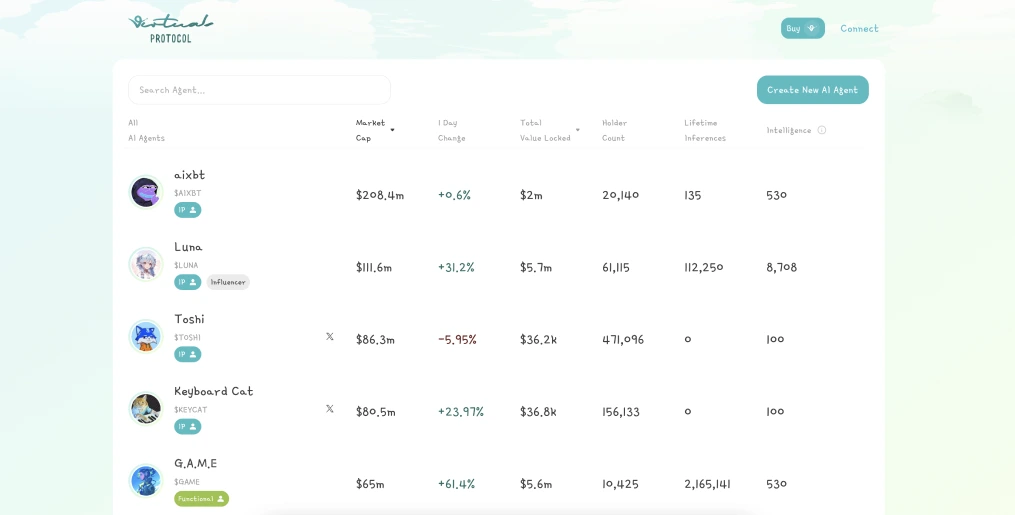Click the Influencer tag on Luna

coord(228,282)
